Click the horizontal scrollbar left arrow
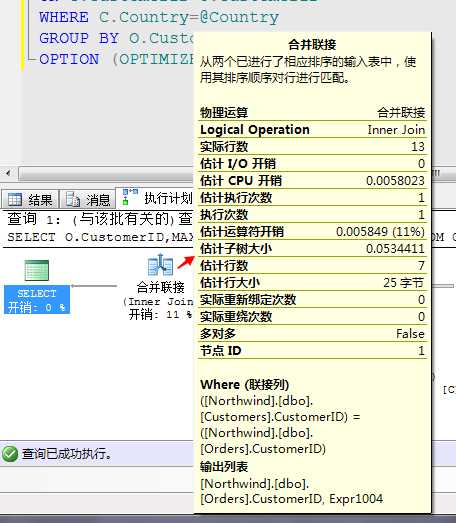 (x=8, y=173)
